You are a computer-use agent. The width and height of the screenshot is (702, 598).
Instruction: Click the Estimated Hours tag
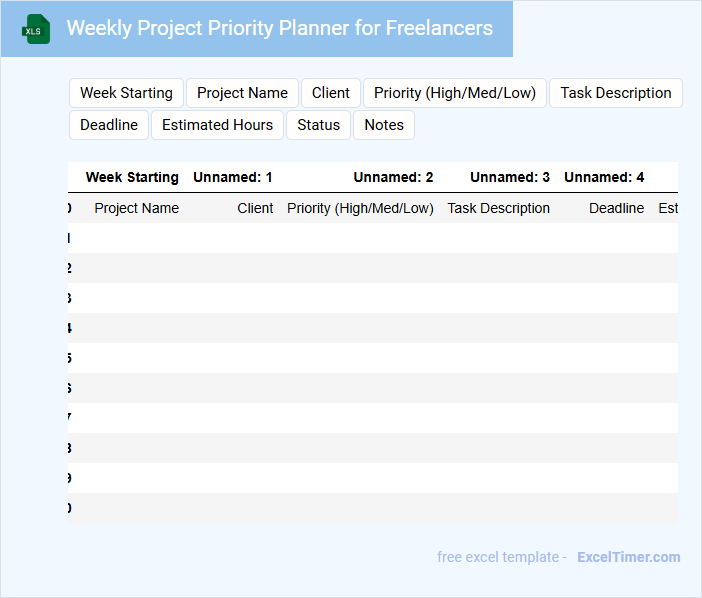point(217,125)
